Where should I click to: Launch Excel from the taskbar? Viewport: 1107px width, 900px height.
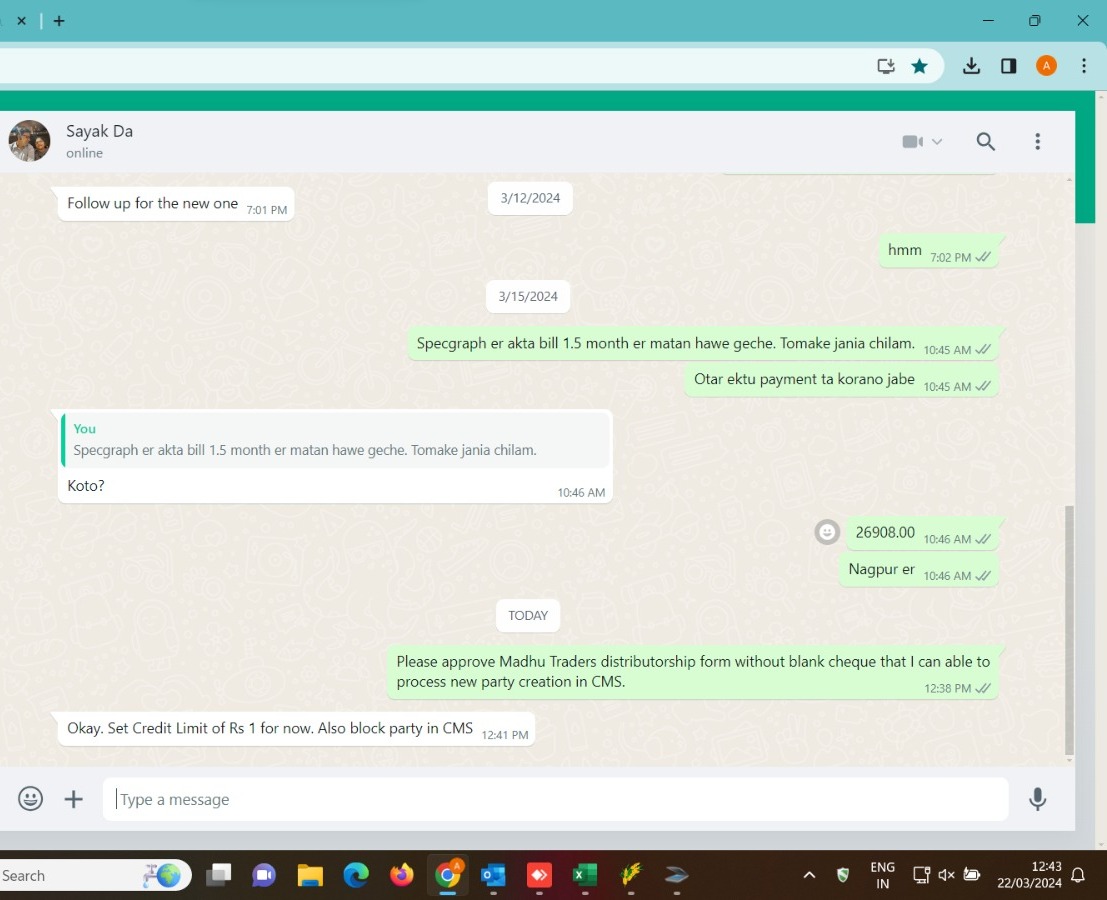click(584, 876)
